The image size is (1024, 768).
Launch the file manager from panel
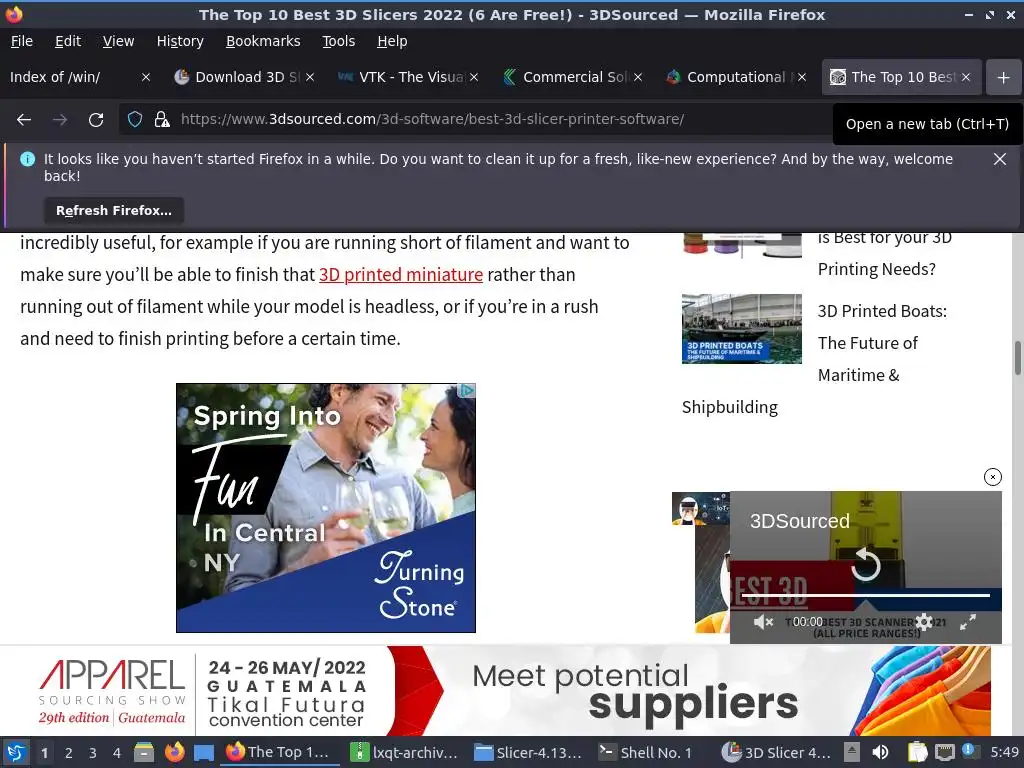click(x=144, y=752)
